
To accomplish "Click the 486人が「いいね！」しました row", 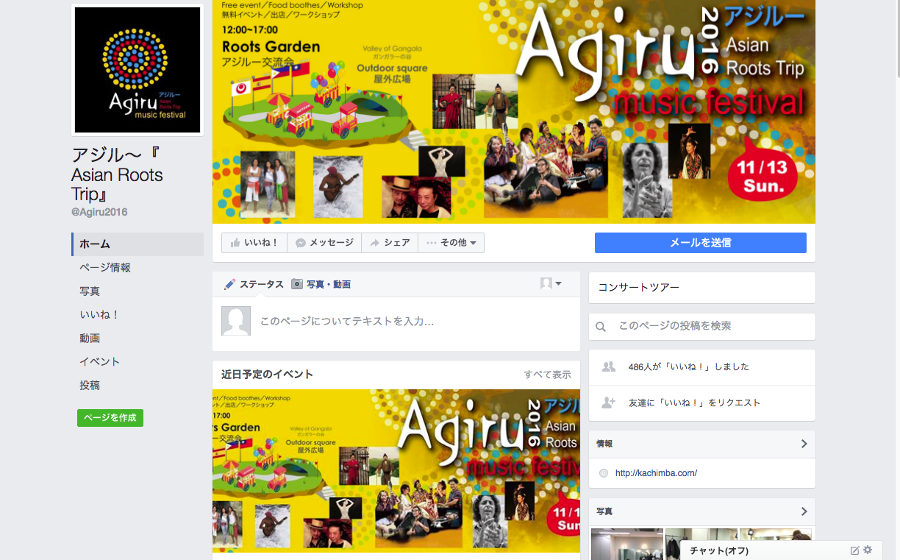I will 702,367.
